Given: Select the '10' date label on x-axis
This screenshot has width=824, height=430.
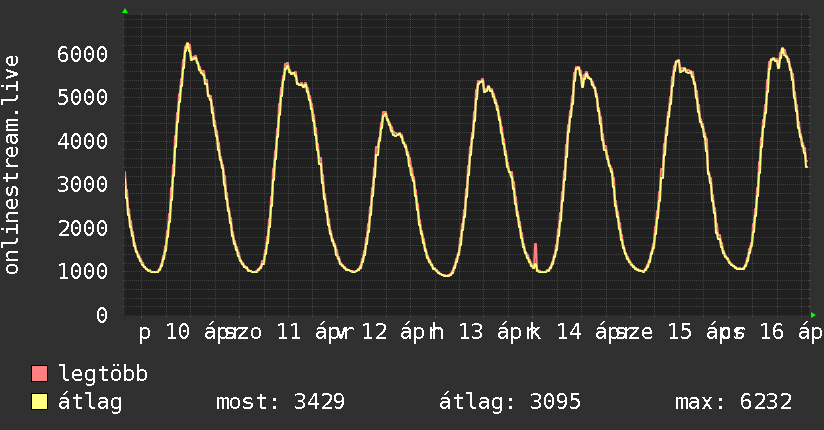Looking at the screenshot, I should 178,333.
